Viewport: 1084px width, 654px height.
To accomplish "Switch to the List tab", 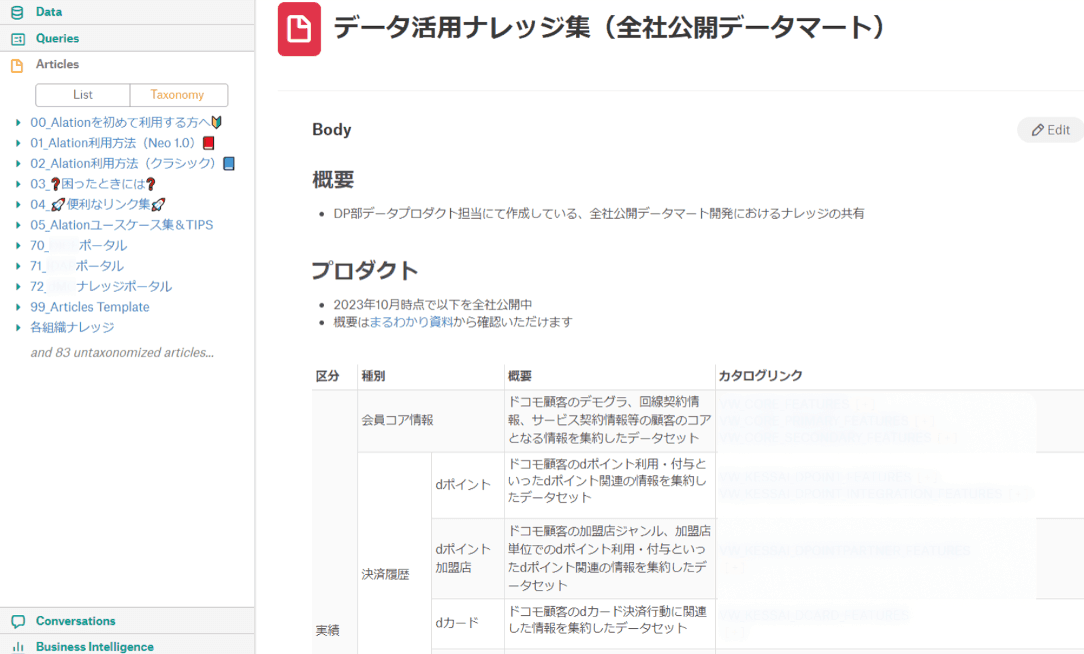I will [83, 94].
